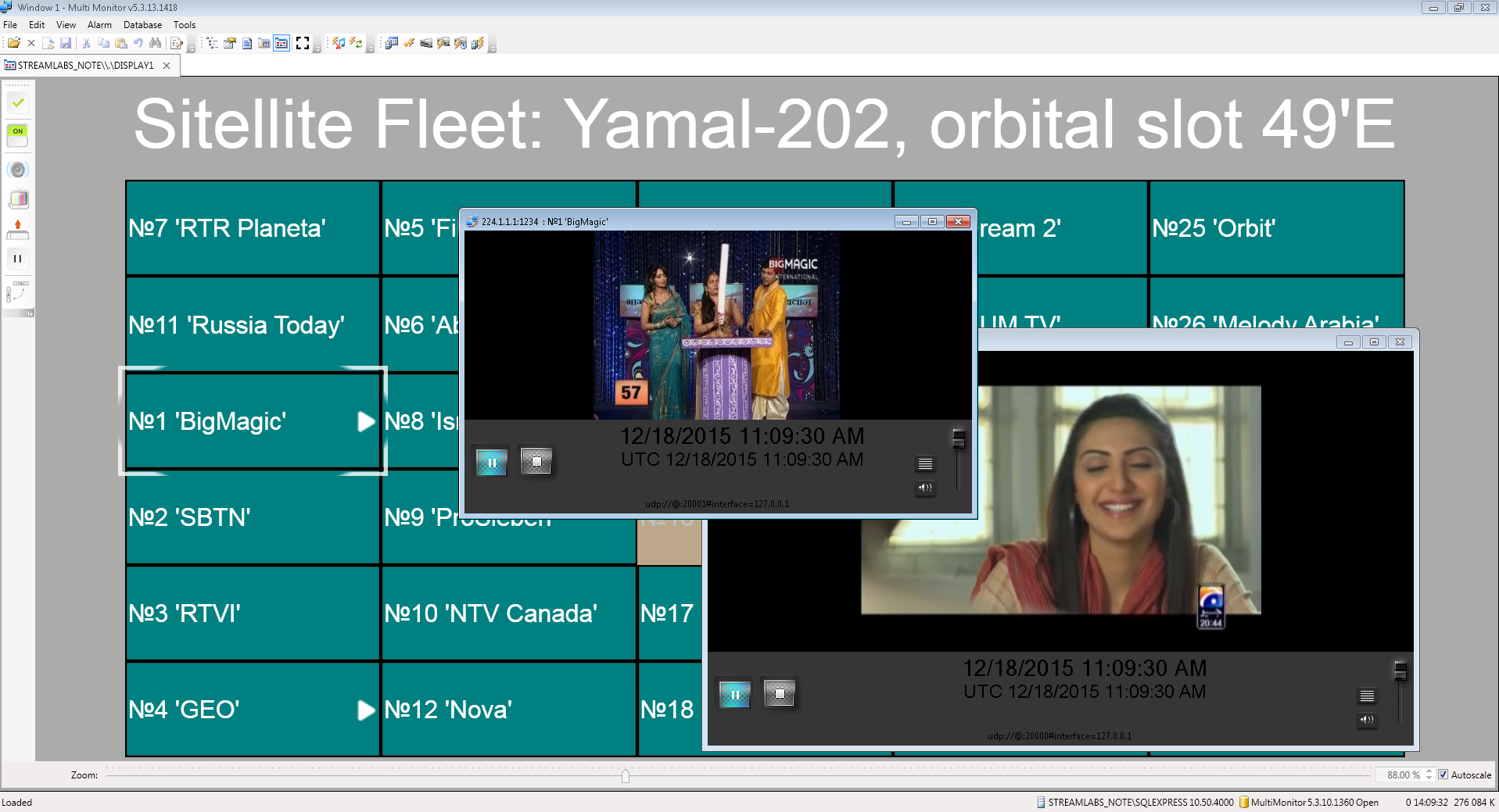Open the File menu

point(10,25)
